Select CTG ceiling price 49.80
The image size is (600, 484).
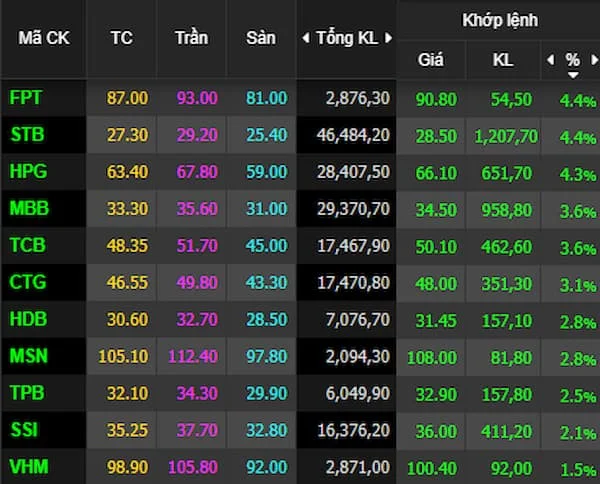point(197,283)
